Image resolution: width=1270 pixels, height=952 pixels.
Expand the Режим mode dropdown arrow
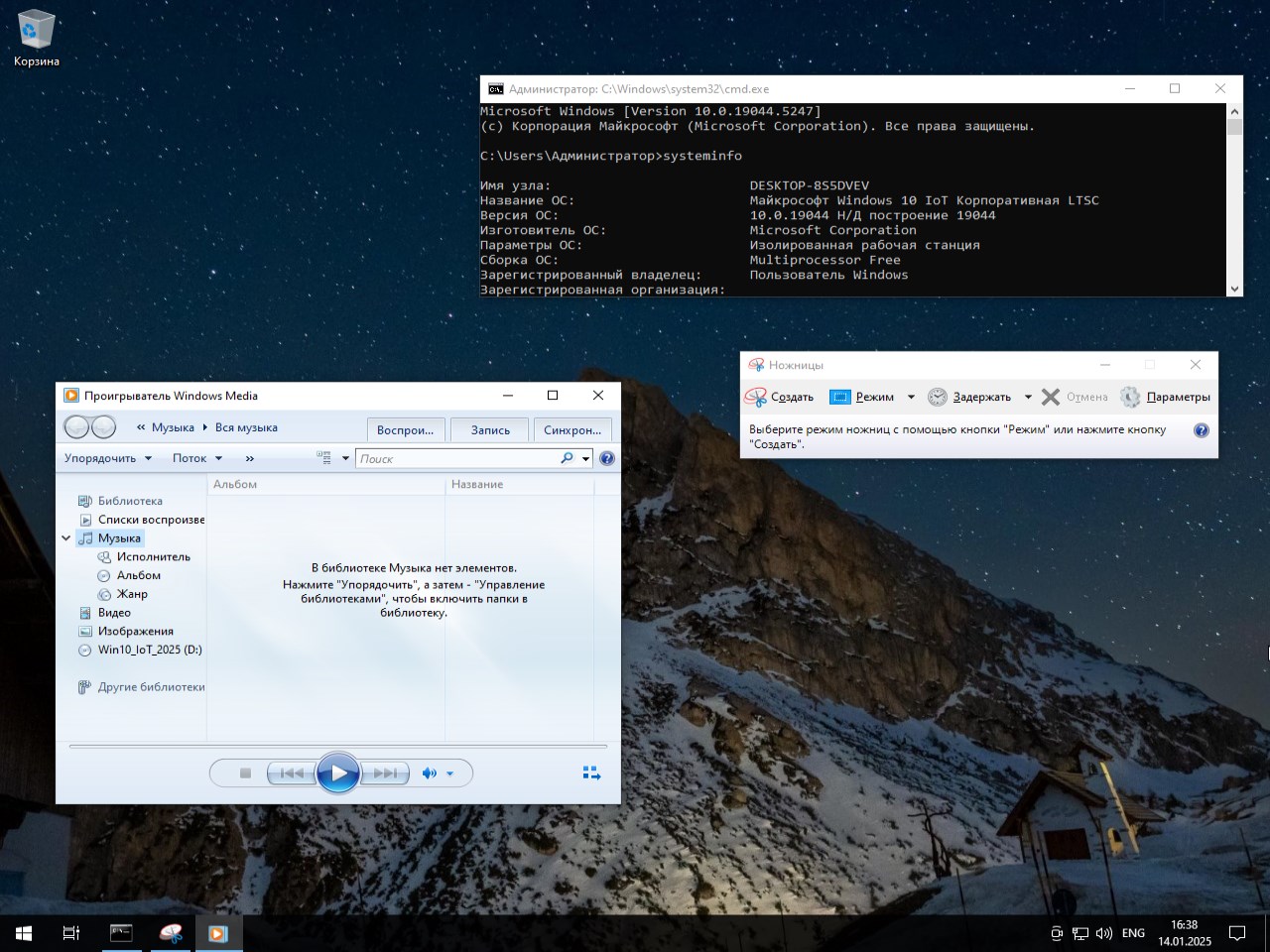point(911,397)
